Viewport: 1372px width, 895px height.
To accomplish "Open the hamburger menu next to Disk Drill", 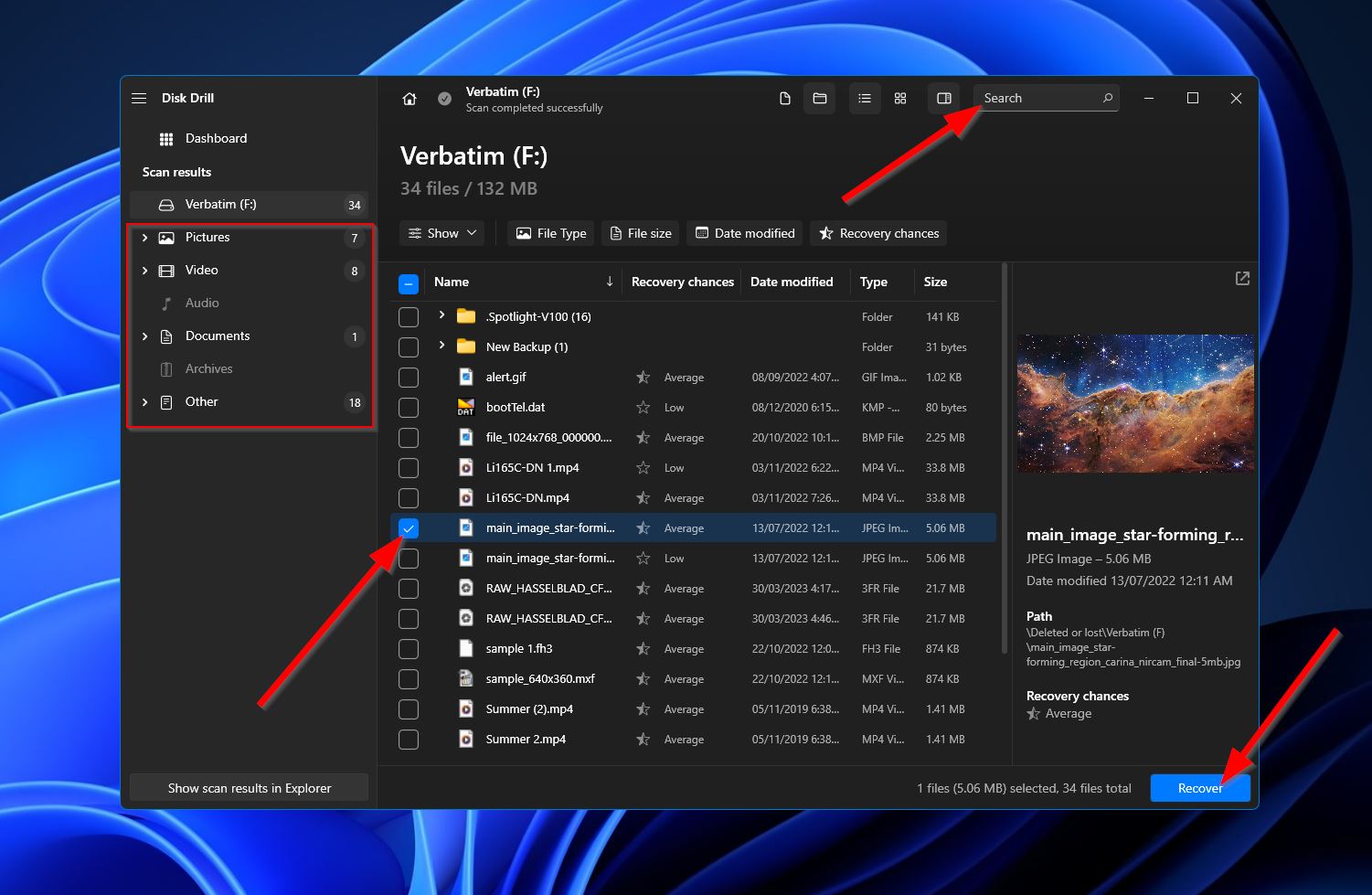I will pyautogui.click(x=139, y=98).
